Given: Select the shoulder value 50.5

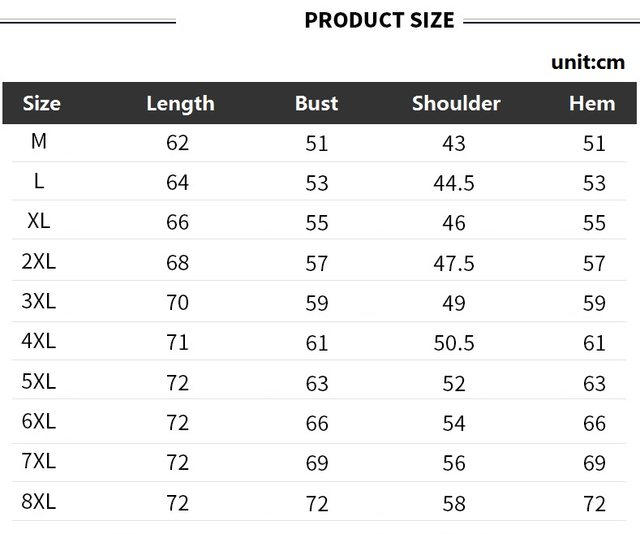Looking at the screenshot, I should click(454, 343).
